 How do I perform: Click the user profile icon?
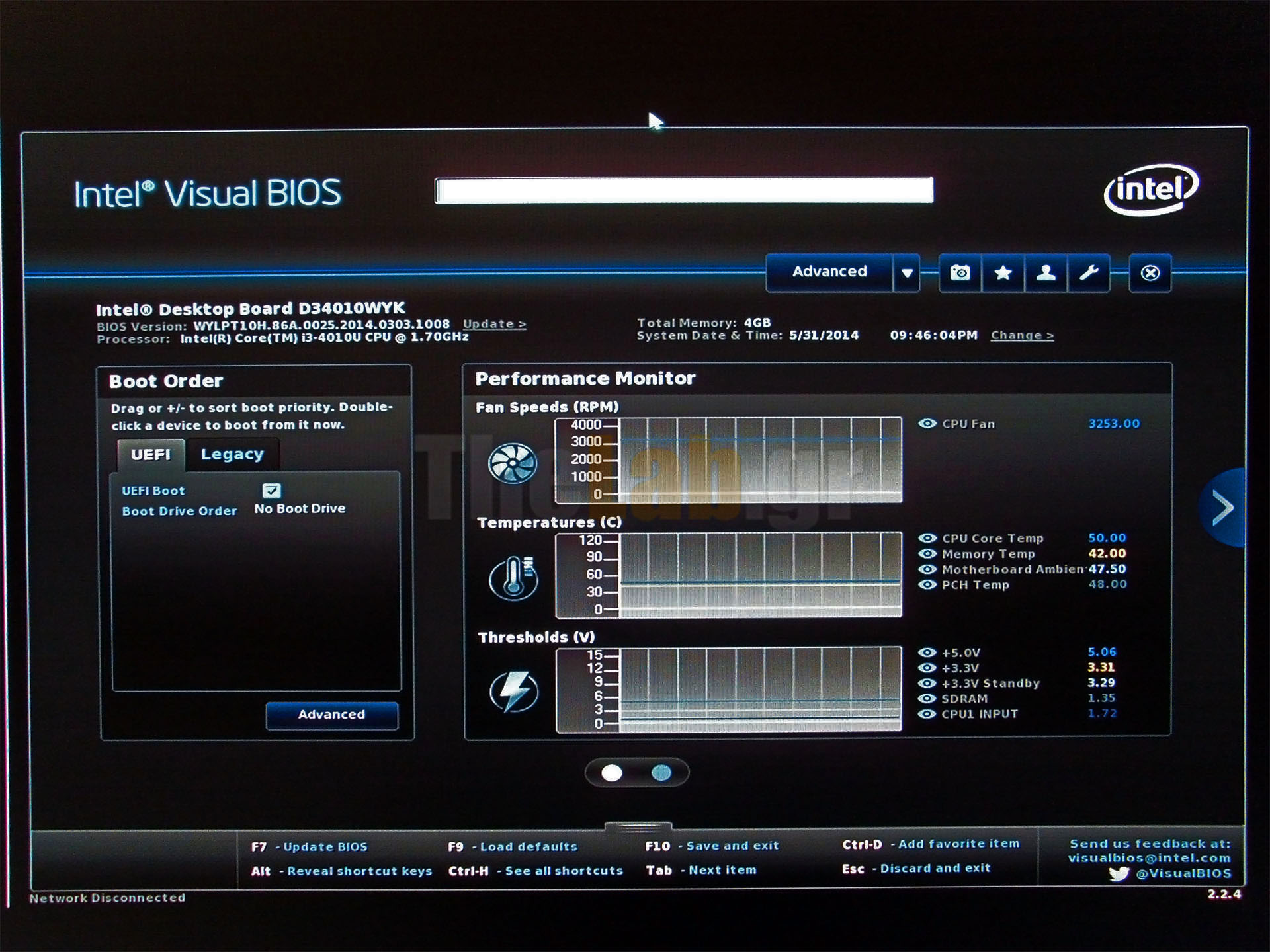click(x=1046, y=272)
